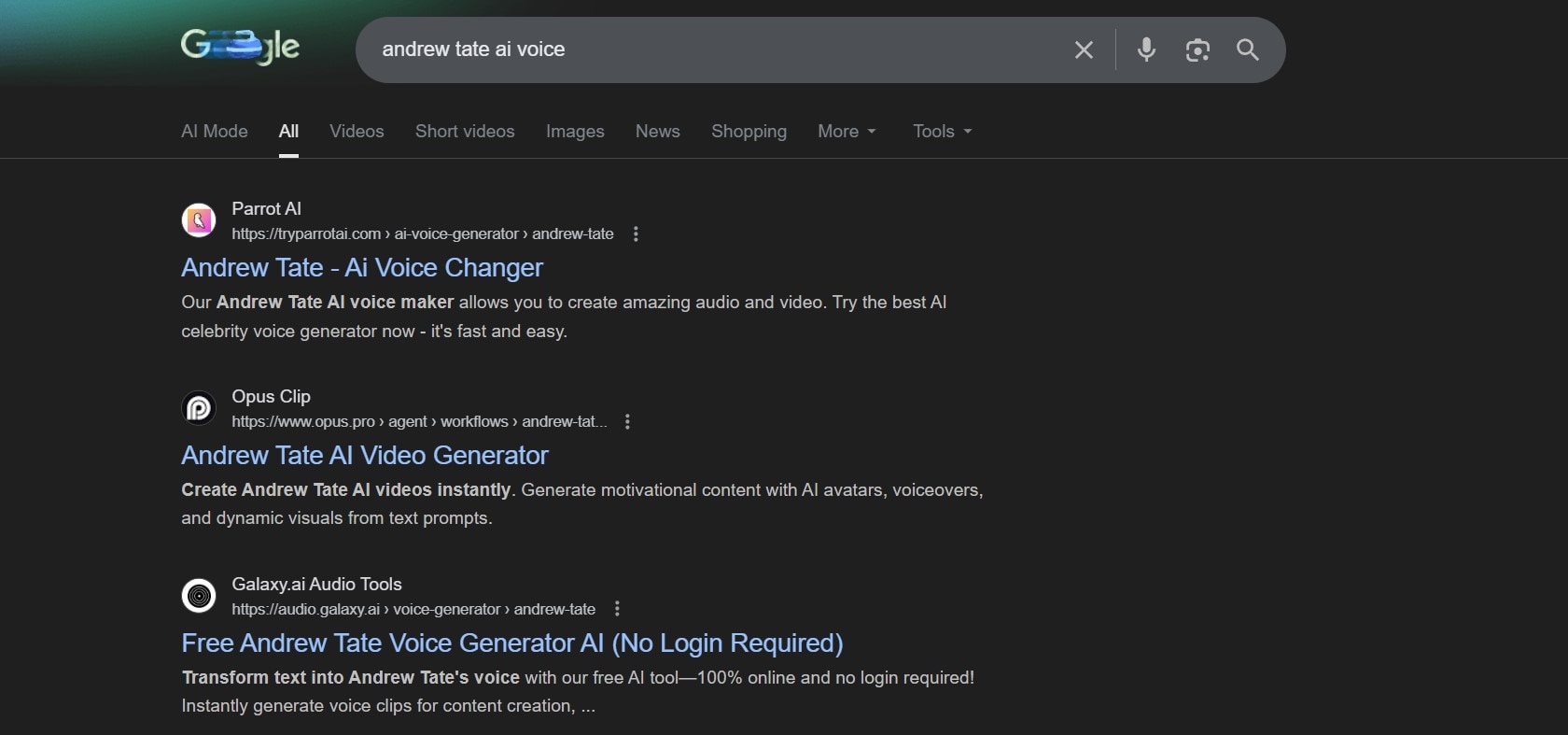Click the Parrot AI site favicon
1568x735 pixels.
coord(199,220)
